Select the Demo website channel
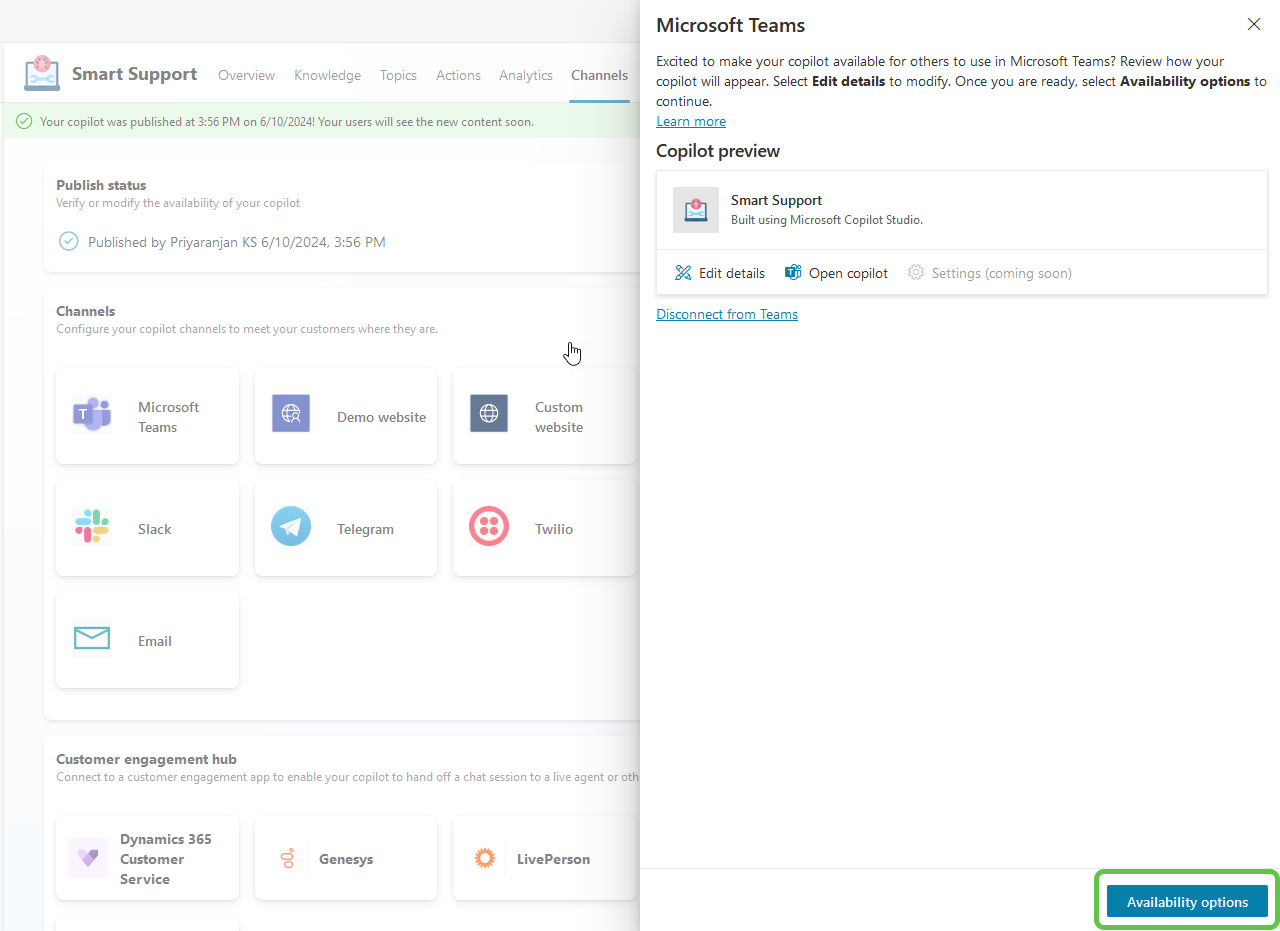Image resolution: width=1280 pixels, height=931 pixels. coord(345,415)
